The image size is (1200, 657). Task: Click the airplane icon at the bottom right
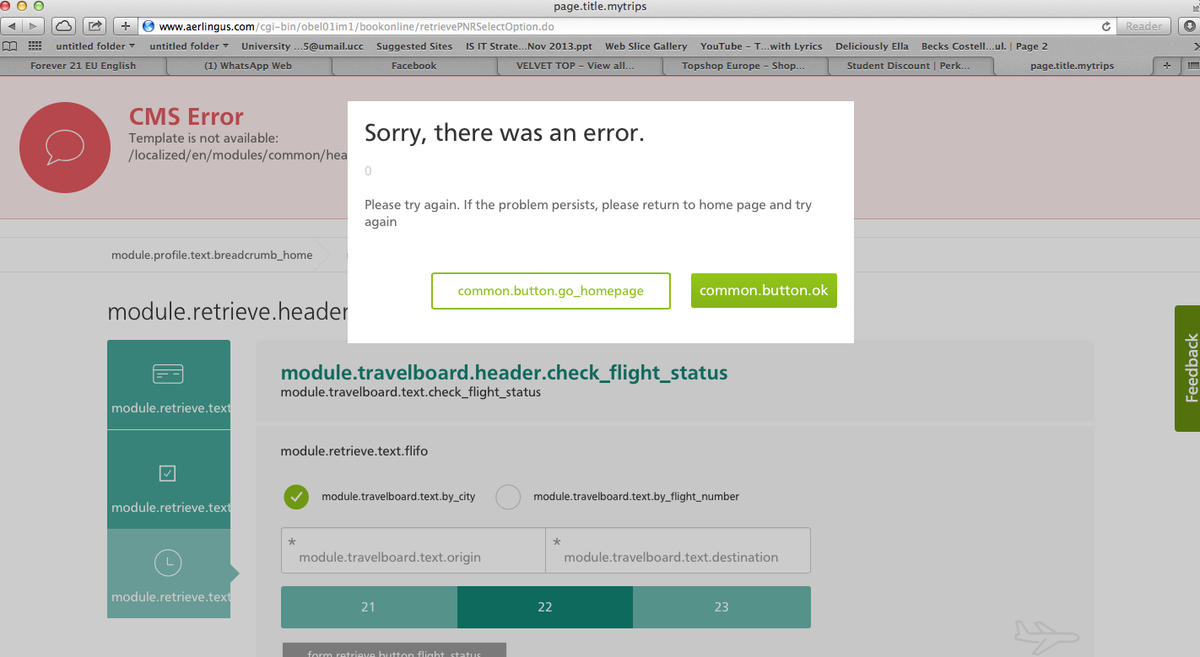(x=1046, y=635)
